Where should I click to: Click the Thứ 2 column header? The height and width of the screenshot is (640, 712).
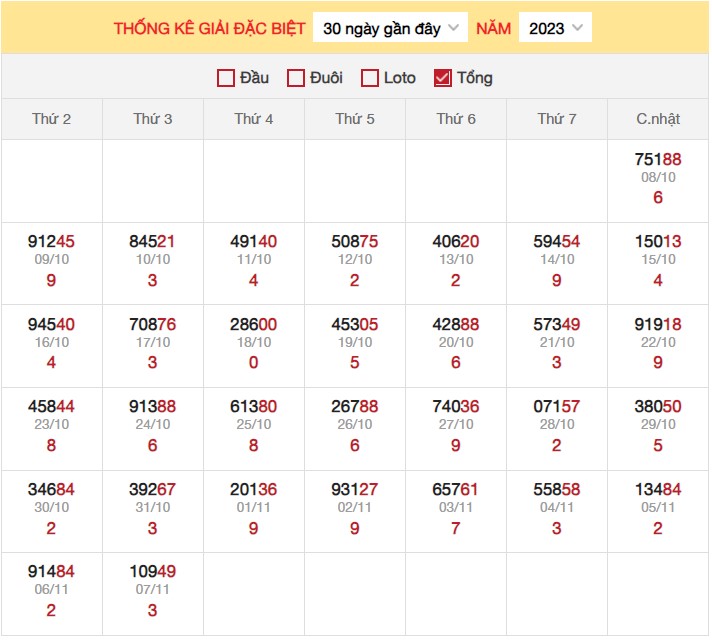click(52, 119)
